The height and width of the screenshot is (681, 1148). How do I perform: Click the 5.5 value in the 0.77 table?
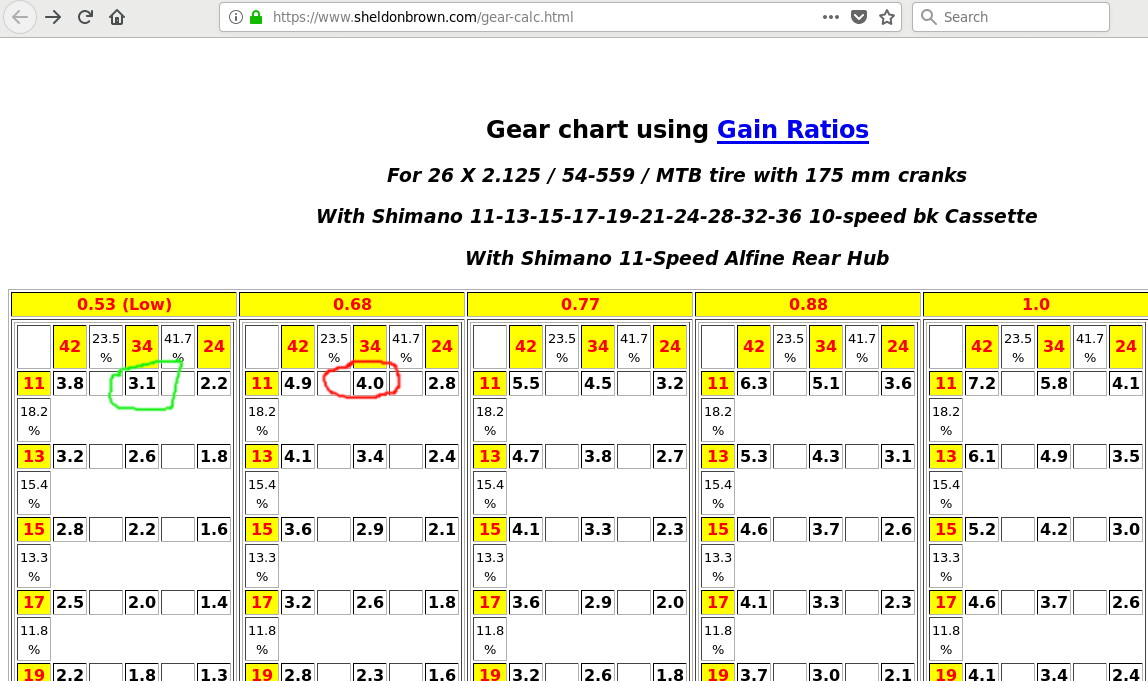click(x=526, y=383)
